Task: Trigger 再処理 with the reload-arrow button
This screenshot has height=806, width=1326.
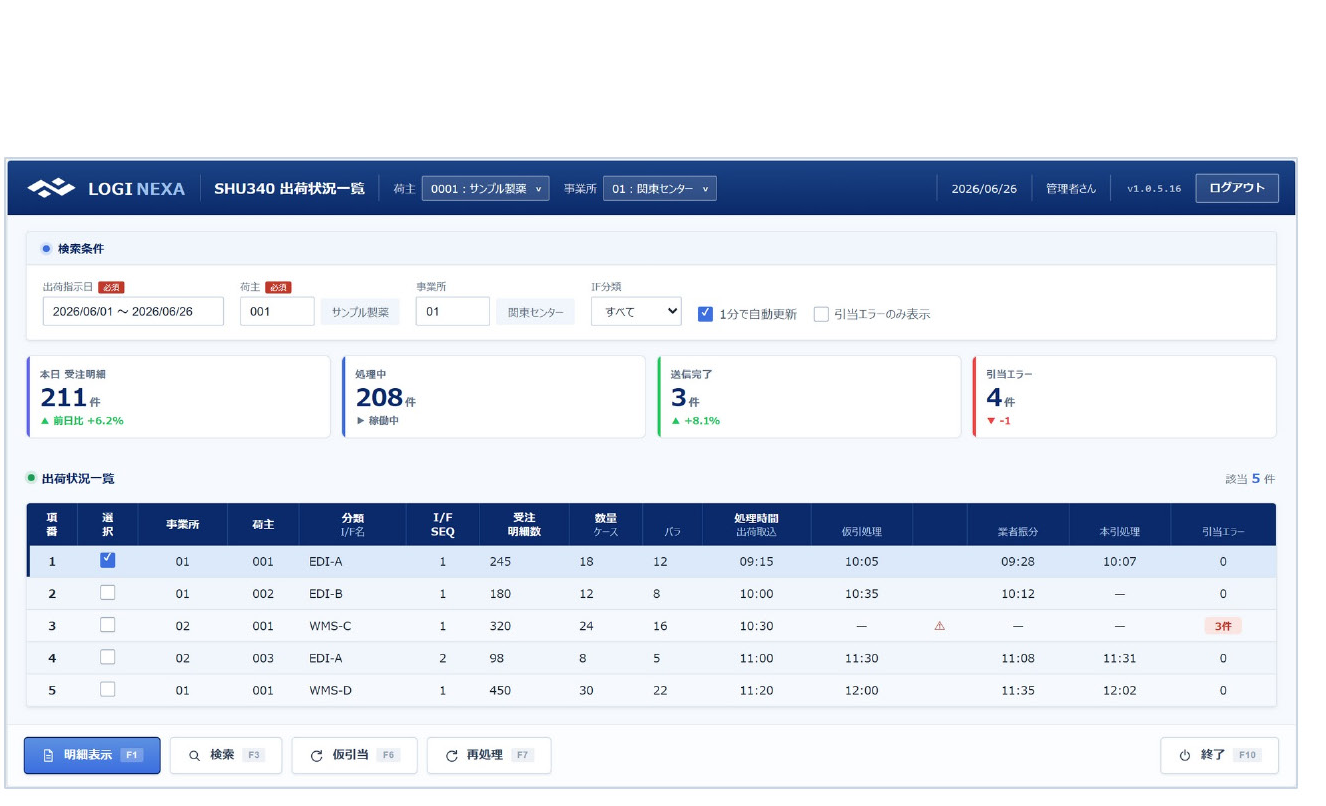Action: coord(489,755)
